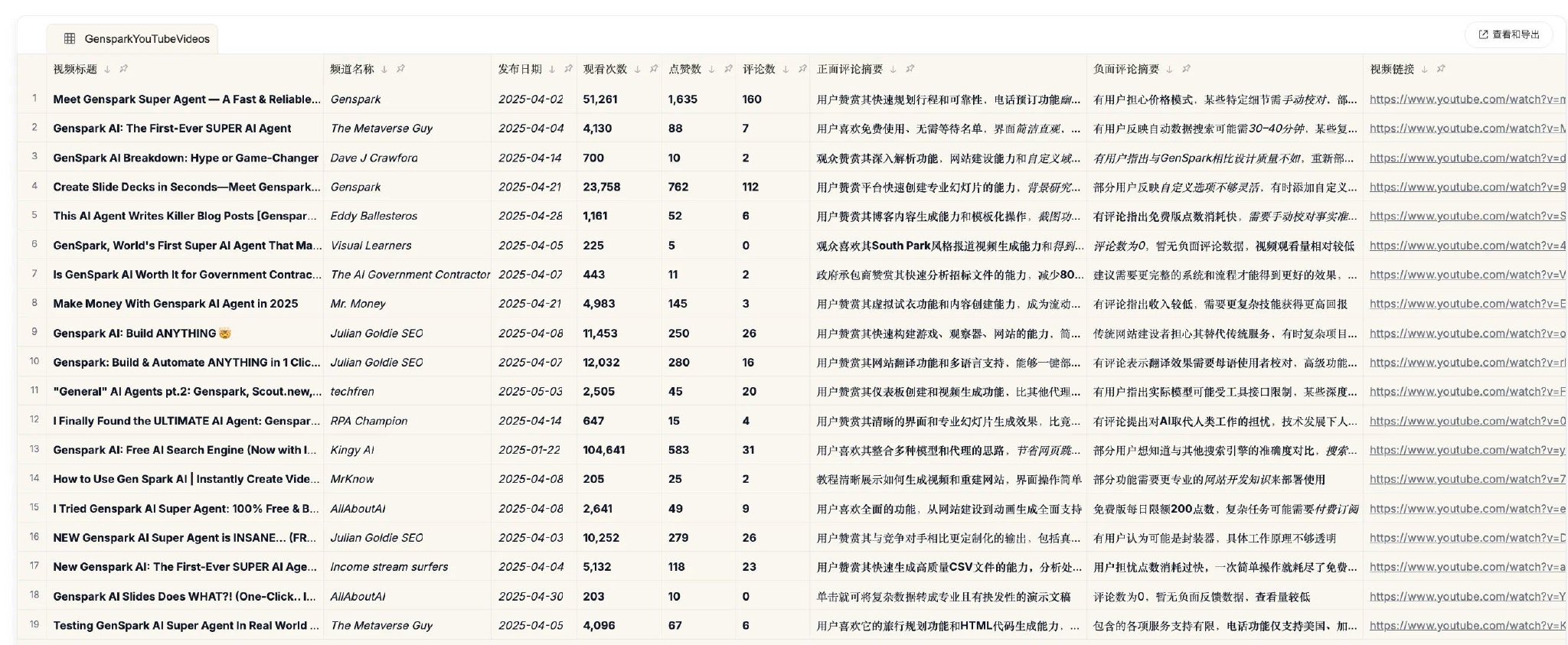1568x645 pixels.
Task: Click row number 19
Action: (34, 624)
